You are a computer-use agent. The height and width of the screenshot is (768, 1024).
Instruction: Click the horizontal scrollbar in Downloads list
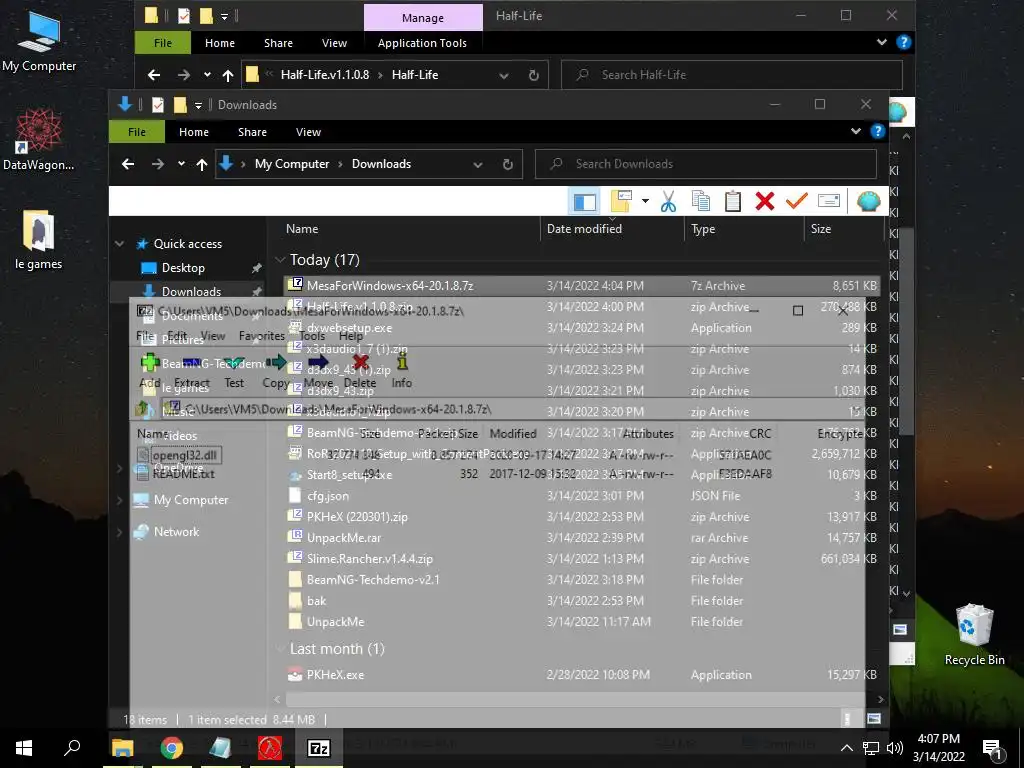point(579,699)
